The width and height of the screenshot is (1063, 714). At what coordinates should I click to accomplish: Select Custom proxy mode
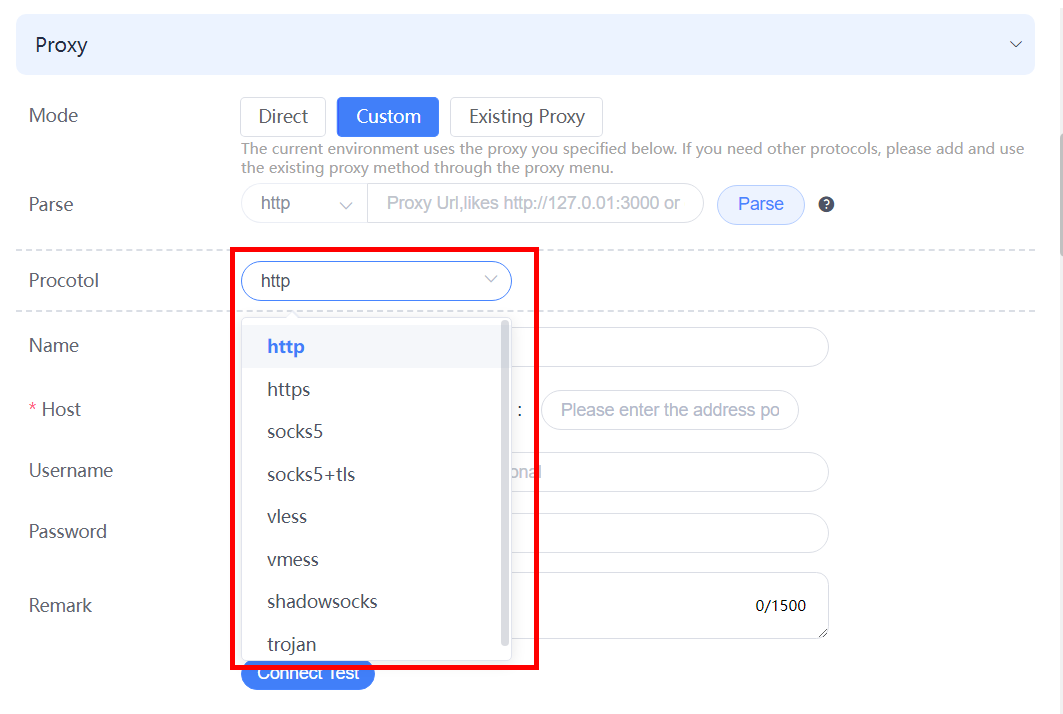point(388,117)
